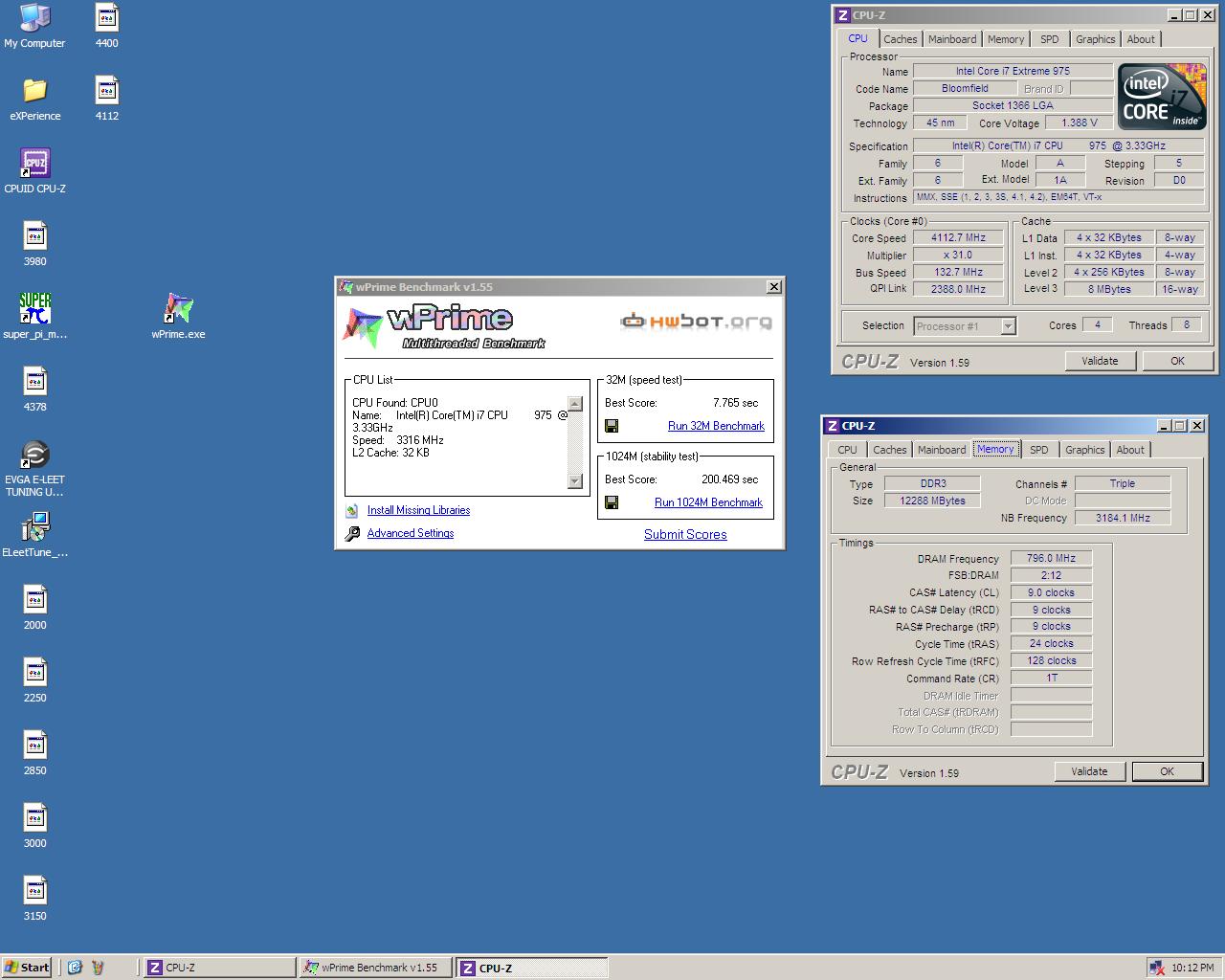This screenshot has width=1225, height=980.
Task: Click the 200.469 sec best score
Action: click(x=729, y=479)
